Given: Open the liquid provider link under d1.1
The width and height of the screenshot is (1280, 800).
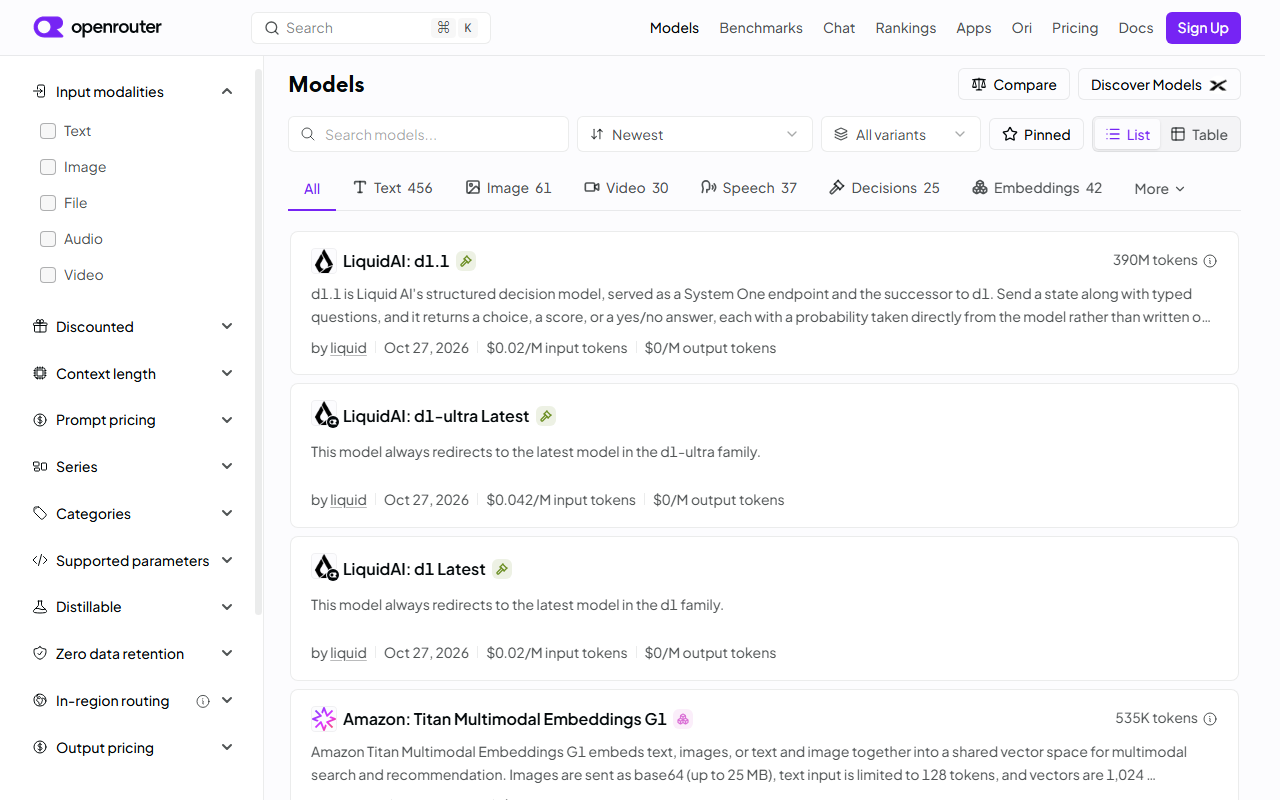Looking at the screenshot, I should tap(348, 348).
